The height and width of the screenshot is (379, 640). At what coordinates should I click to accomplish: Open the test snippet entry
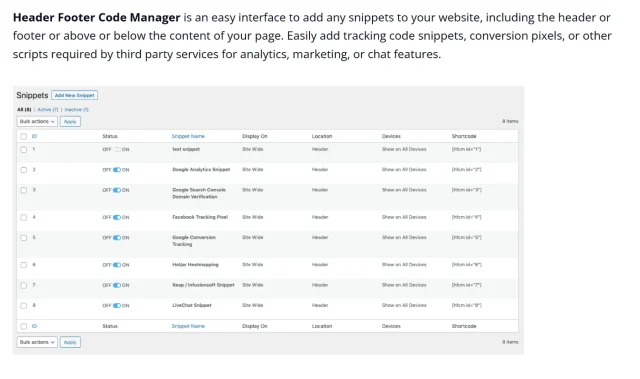[186, 149]
